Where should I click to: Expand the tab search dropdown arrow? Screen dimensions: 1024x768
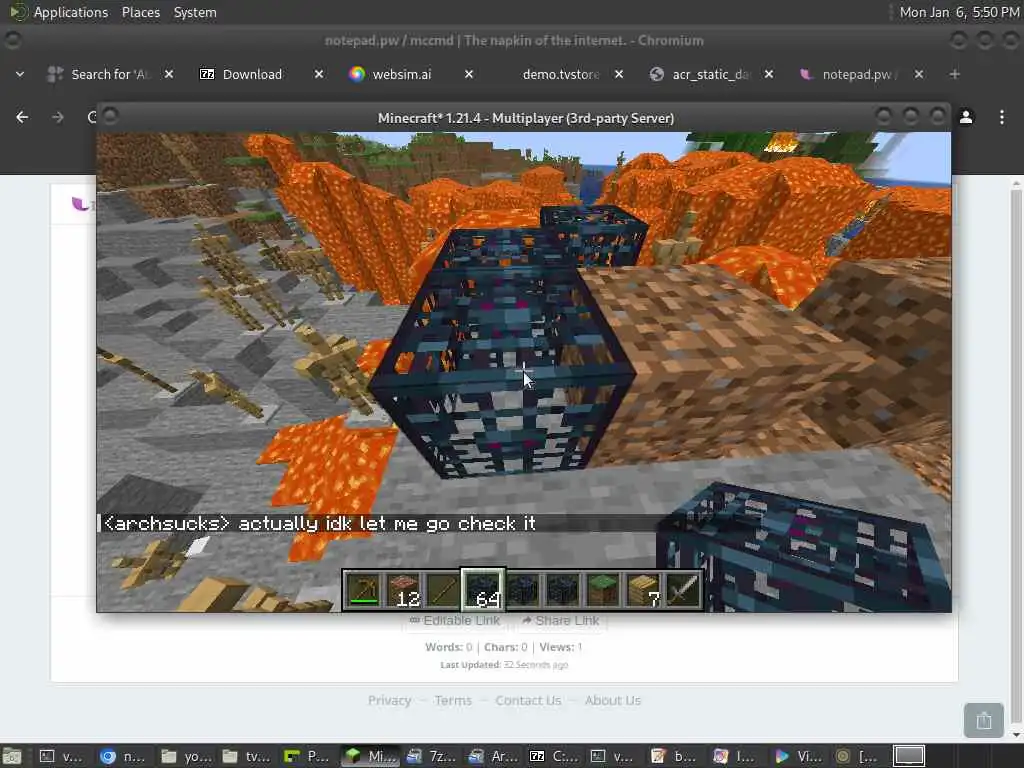[x=20, y=74]
